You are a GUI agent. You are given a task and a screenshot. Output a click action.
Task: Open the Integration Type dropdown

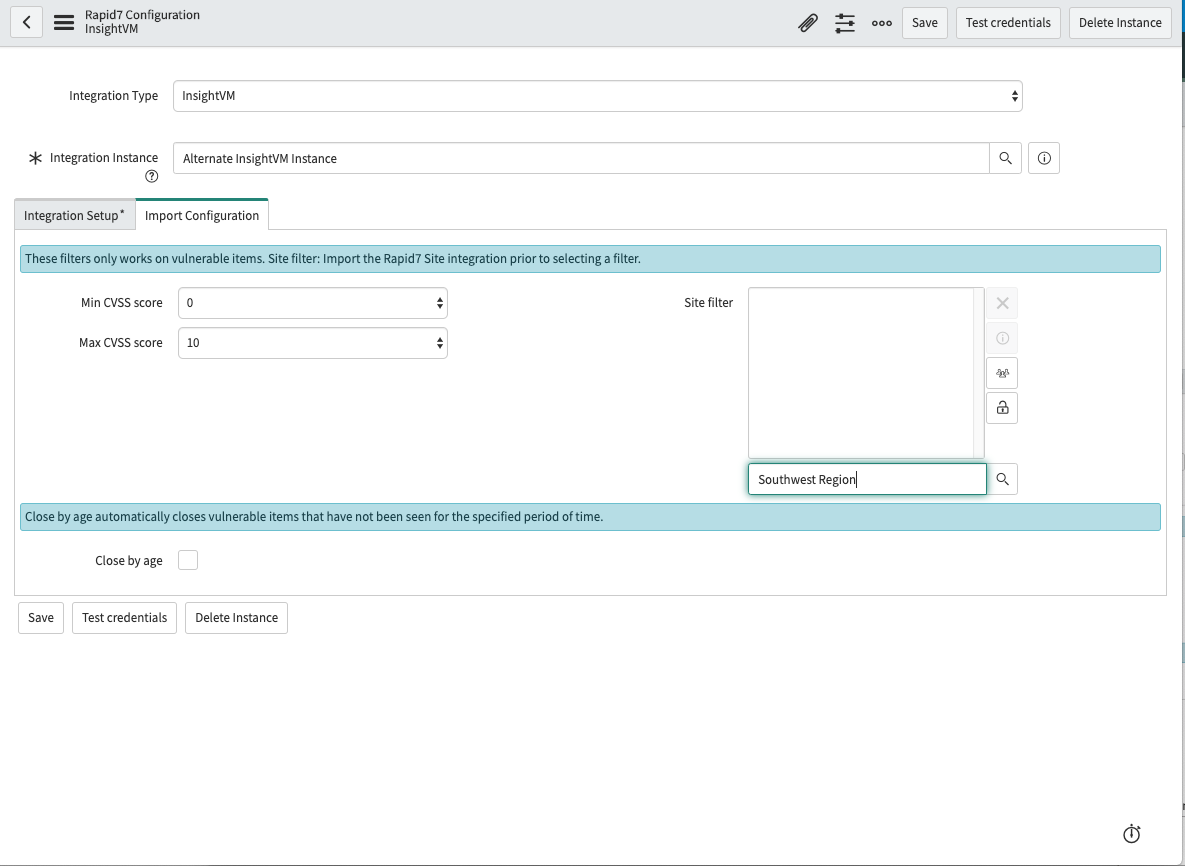click(x=598, y=96)
